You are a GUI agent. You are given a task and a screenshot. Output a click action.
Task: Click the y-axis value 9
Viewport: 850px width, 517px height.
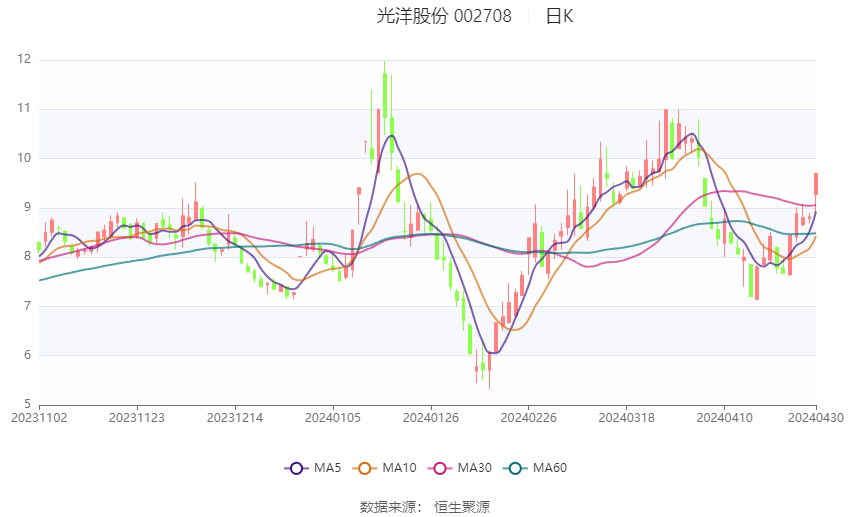pyautogui.click(x=28, y=207)
